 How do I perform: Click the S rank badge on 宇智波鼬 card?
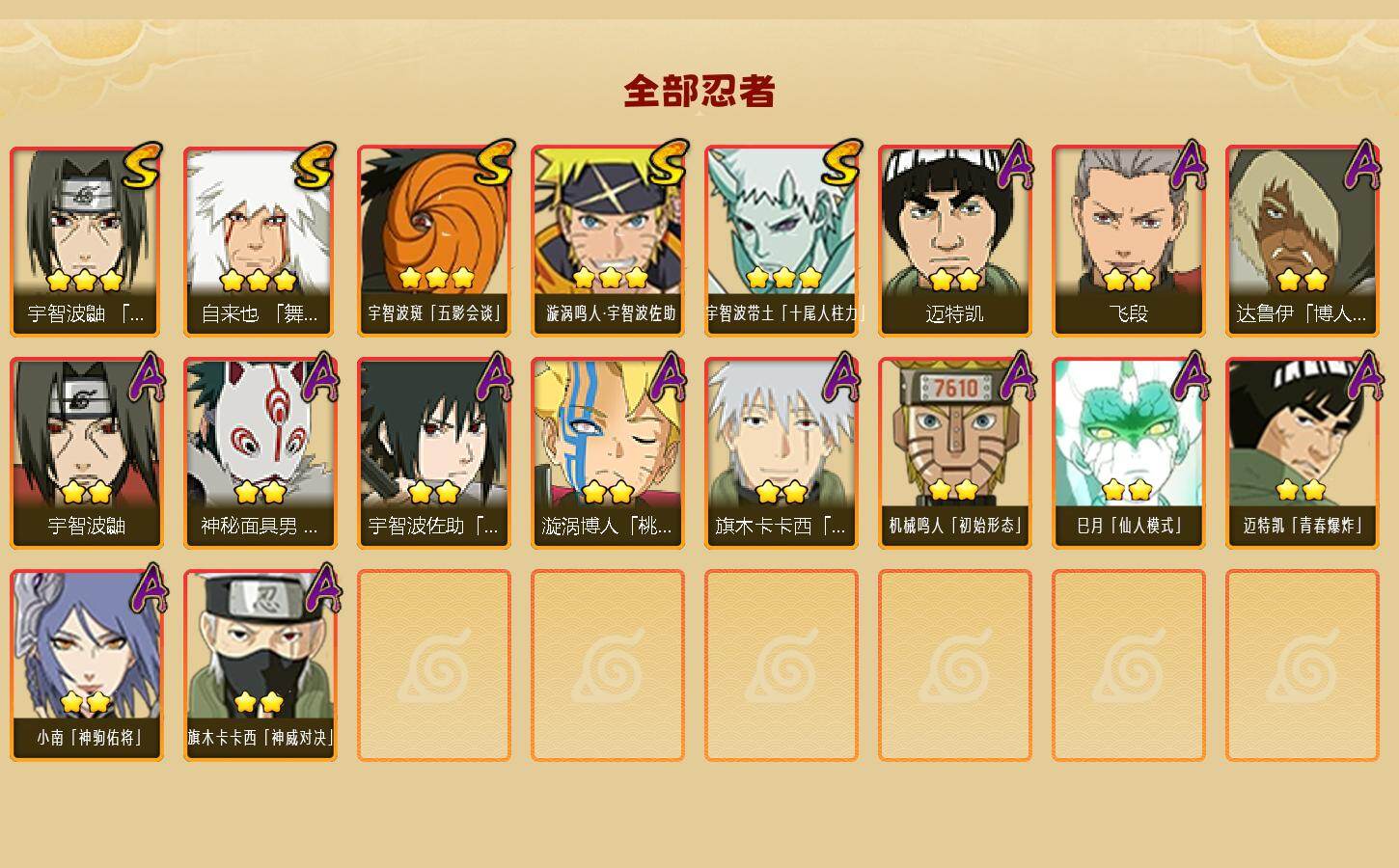(141, 165)
